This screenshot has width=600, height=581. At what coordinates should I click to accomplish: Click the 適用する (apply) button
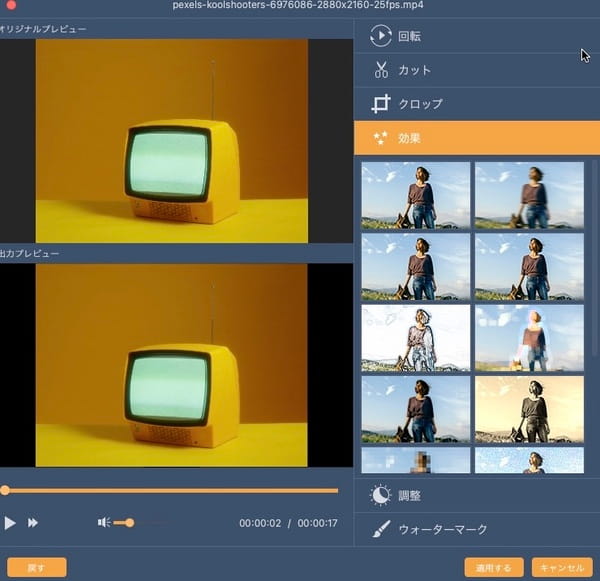point(494,568)
